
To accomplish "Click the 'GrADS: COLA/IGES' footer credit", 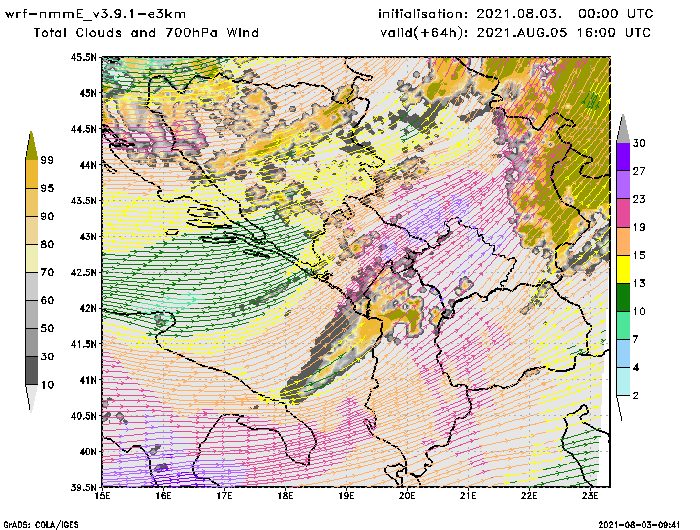I will [41, 525].
